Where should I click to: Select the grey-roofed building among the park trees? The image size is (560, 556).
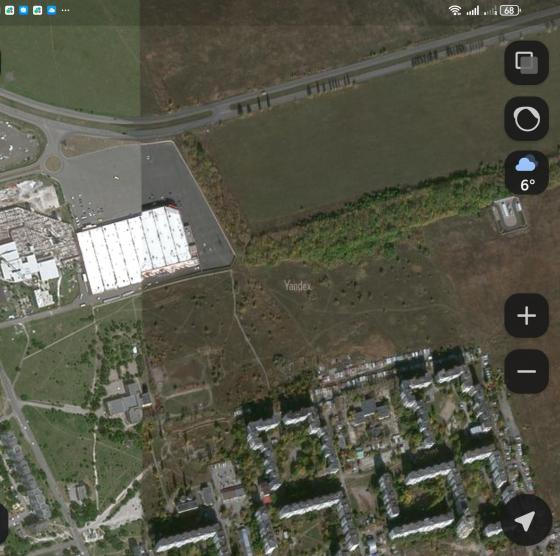pos(129,402)
